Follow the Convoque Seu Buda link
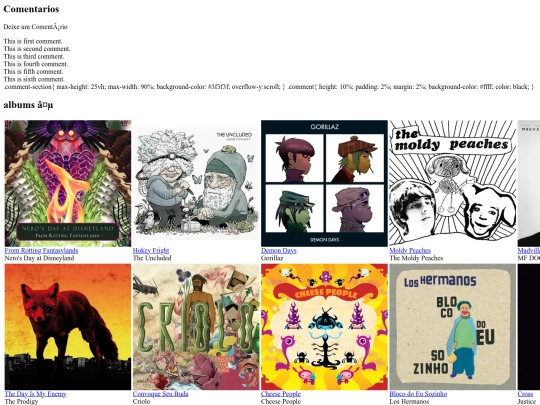This screenshot has height=405, width=540. point(160,394)
